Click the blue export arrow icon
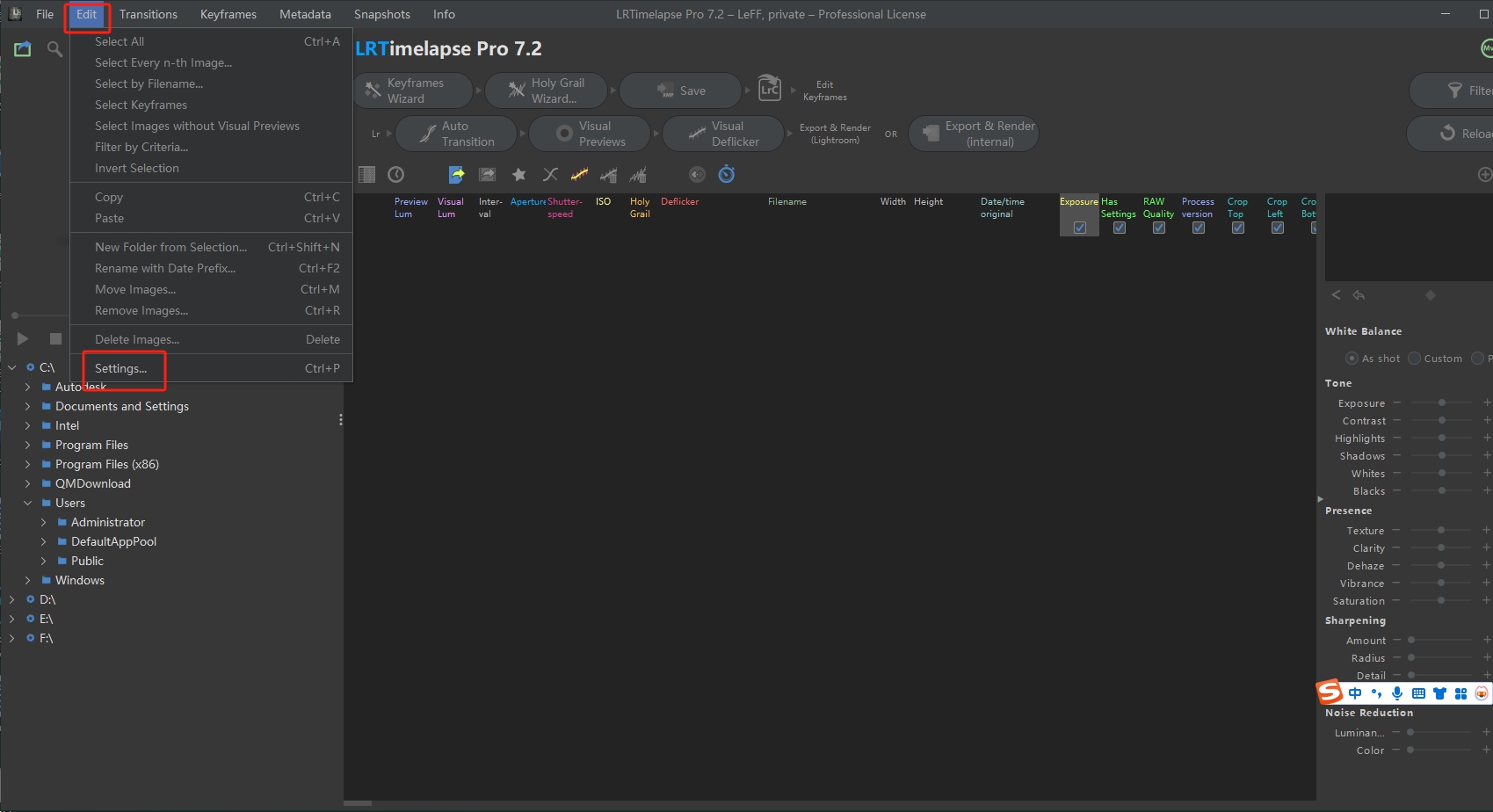Image resolution: width=1493 pixels, height=812 pixels. click(457, 175)
